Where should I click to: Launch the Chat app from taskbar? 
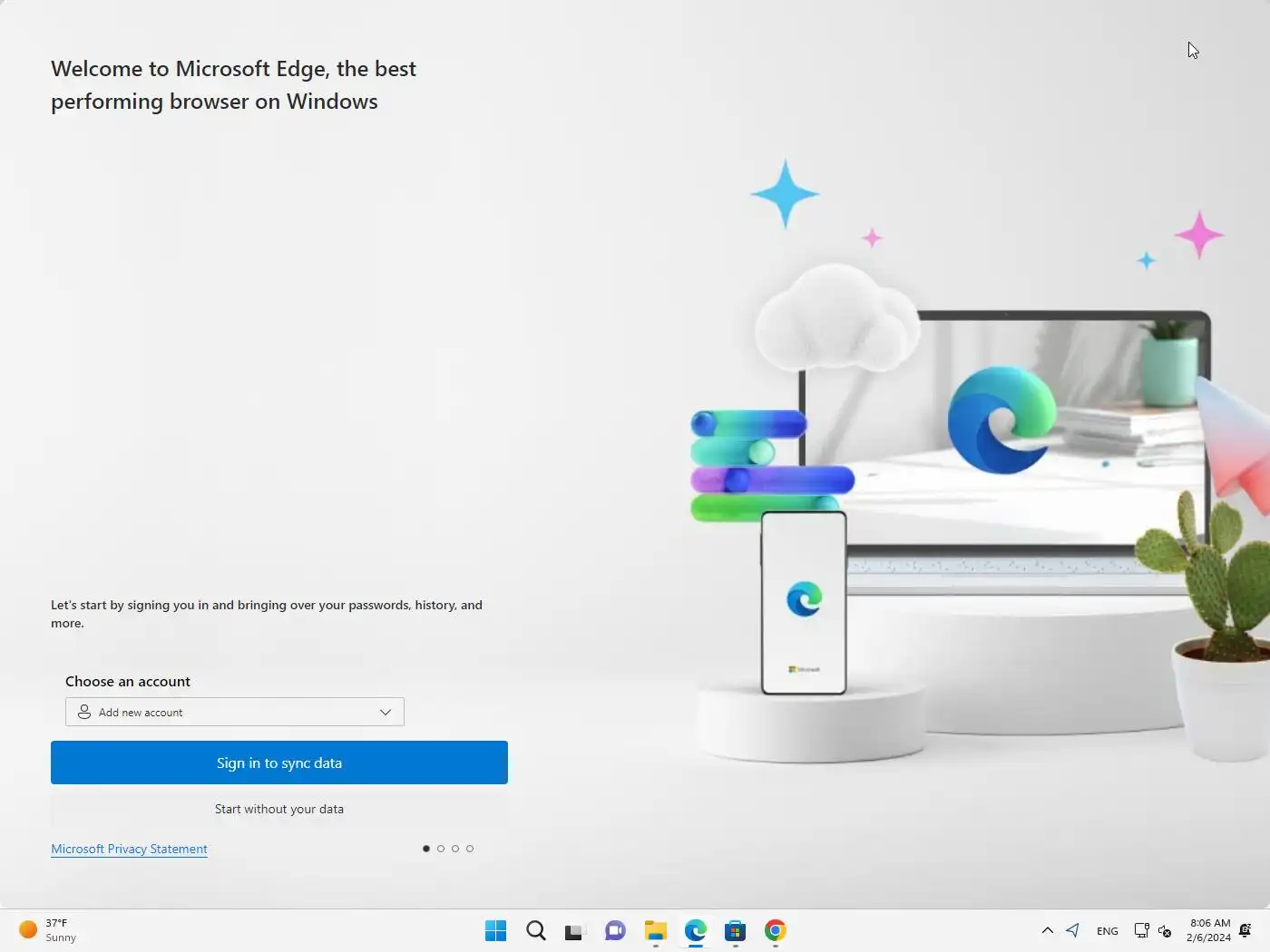click(615, 930)
